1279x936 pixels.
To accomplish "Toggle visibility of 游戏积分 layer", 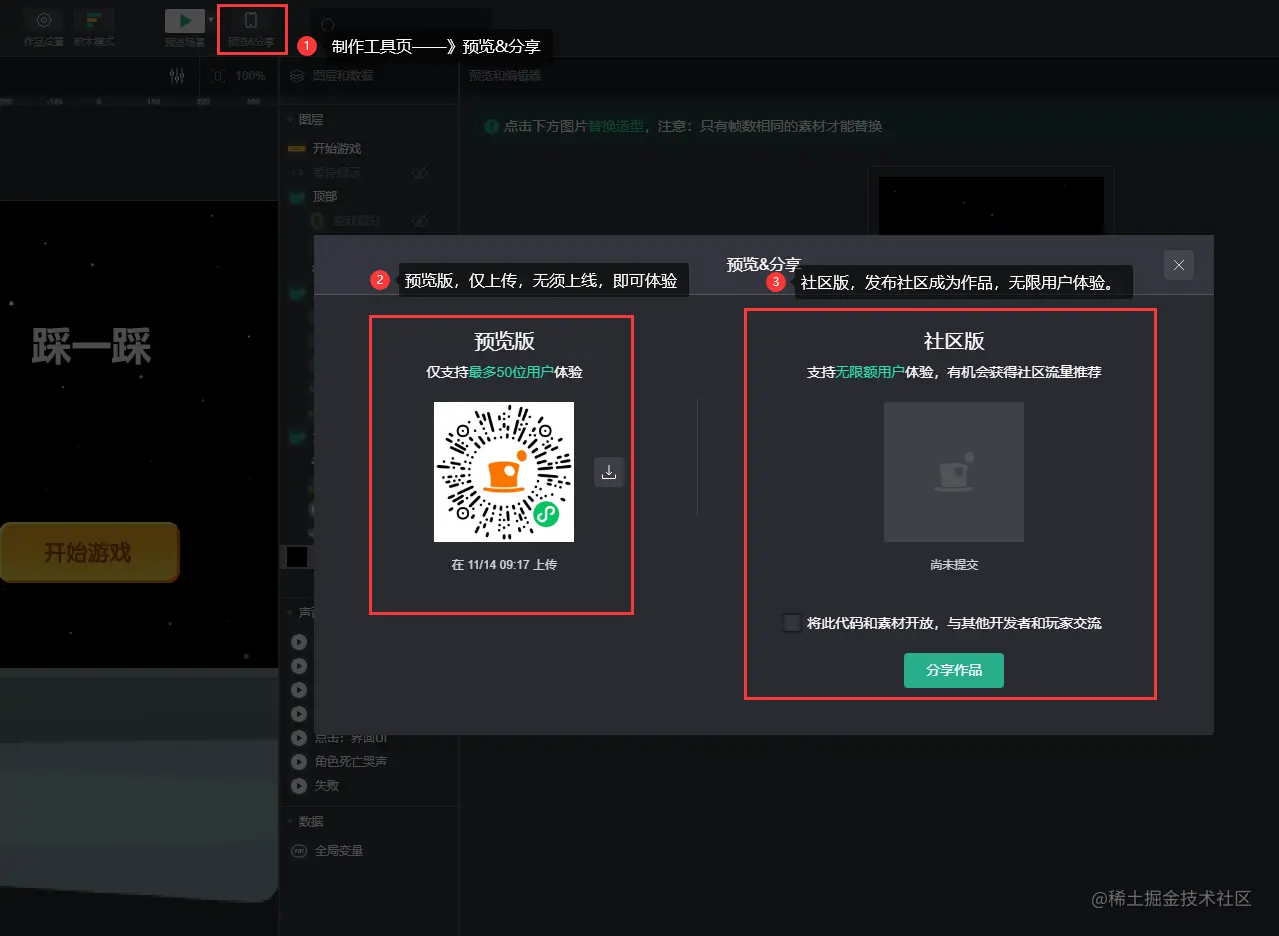I will coord(420,220).
